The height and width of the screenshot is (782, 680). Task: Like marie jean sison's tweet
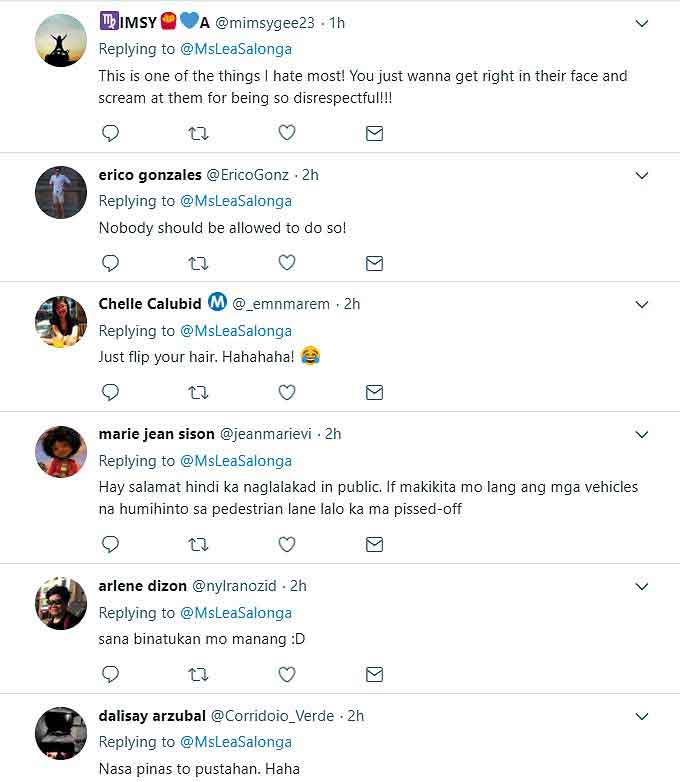[287, 545]
